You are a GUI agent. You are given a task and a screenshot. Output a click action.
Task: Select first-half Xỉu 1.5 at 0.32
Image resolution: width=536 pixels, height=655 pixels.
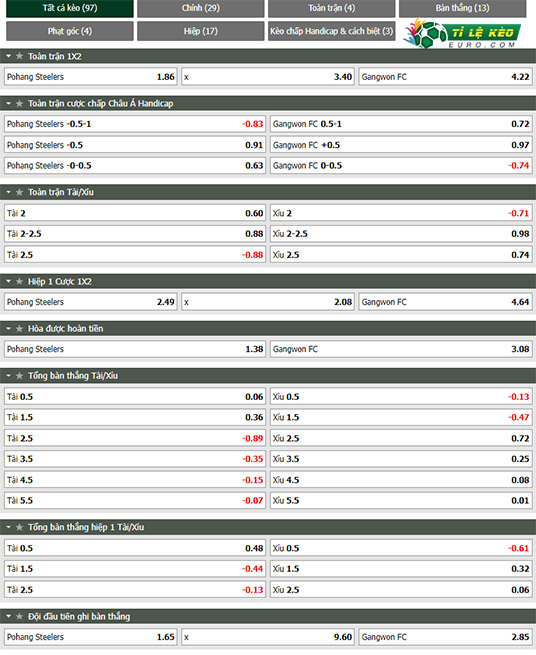point(401,569)
